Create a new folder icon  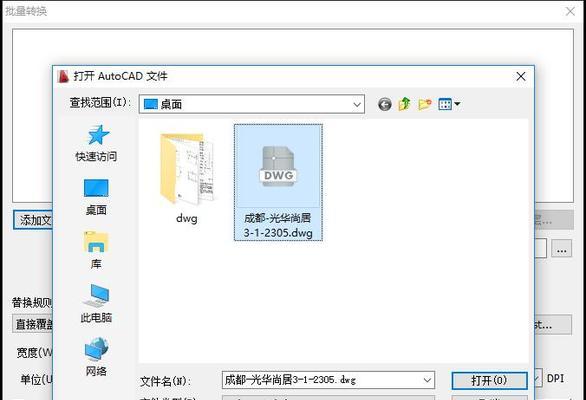pyautogui.click(x=425, y=104)
